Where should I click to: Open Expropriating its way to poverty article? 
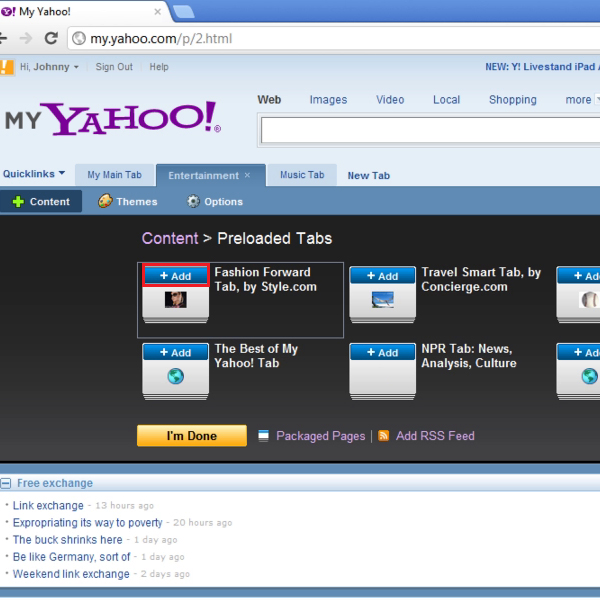coord(88,523)
